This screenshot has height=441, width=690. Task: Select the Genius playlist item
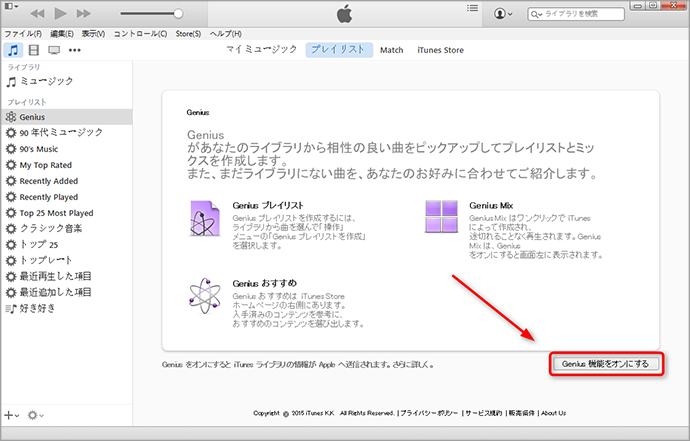[x=66, y=117]
